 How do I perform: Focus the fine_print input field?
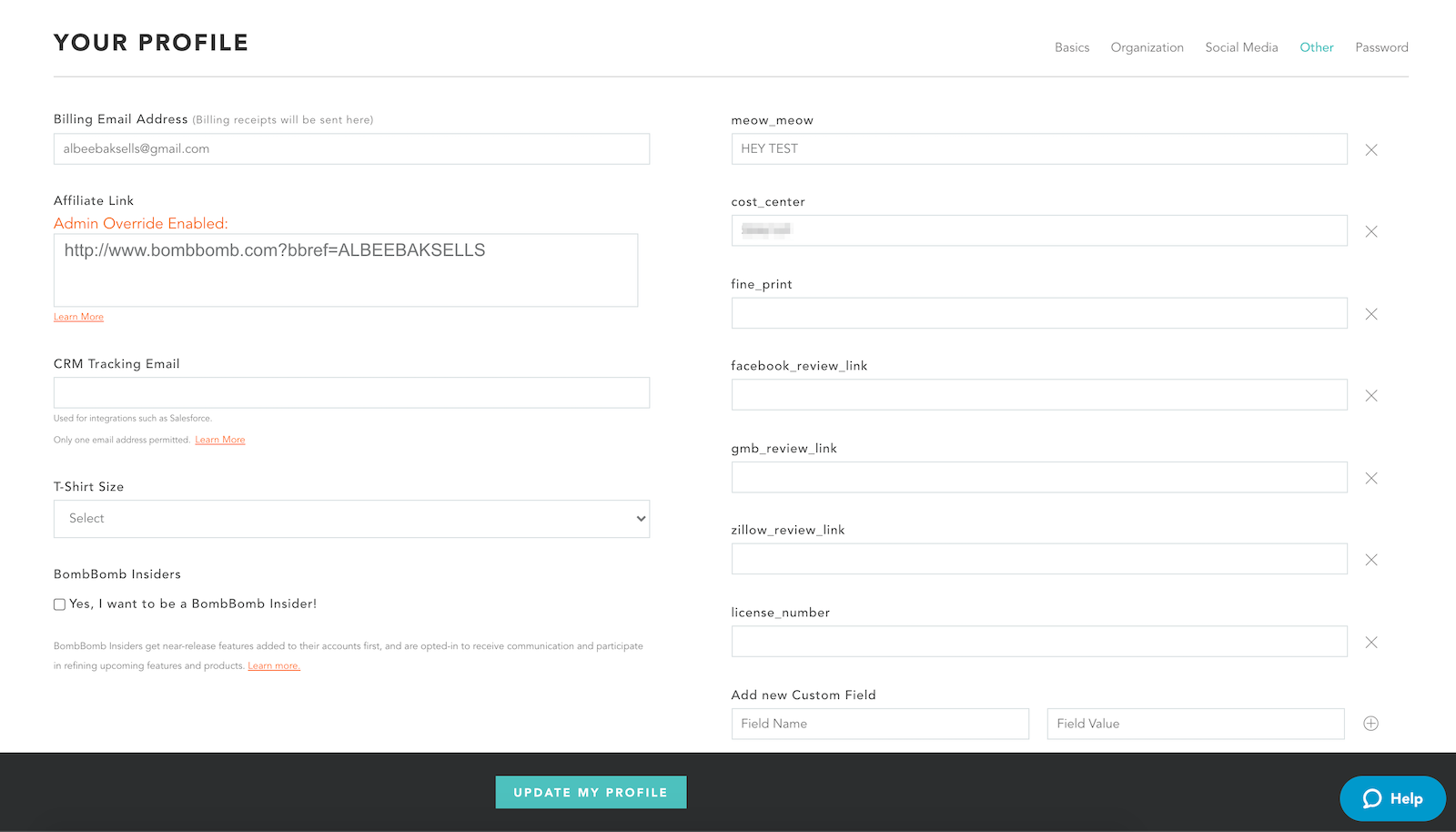(x=1039, y=313)
